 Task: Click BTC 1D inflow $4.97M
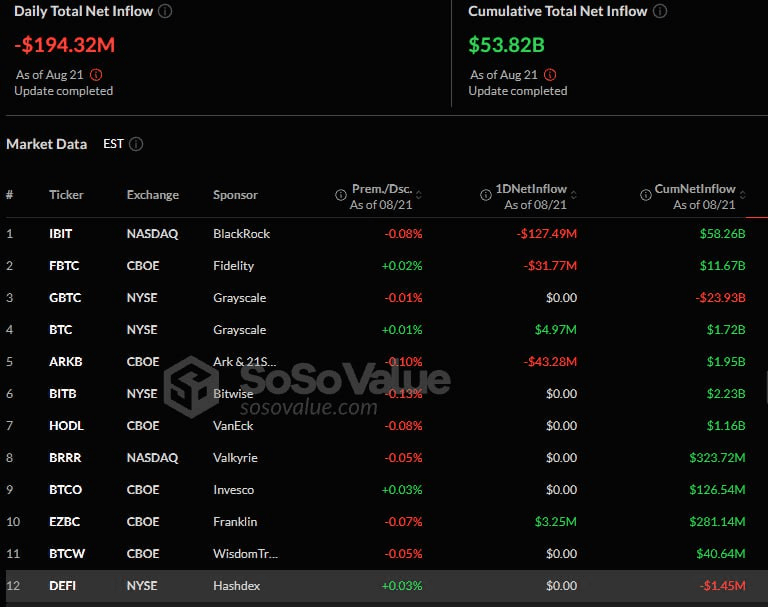click(x=555, y=330)
